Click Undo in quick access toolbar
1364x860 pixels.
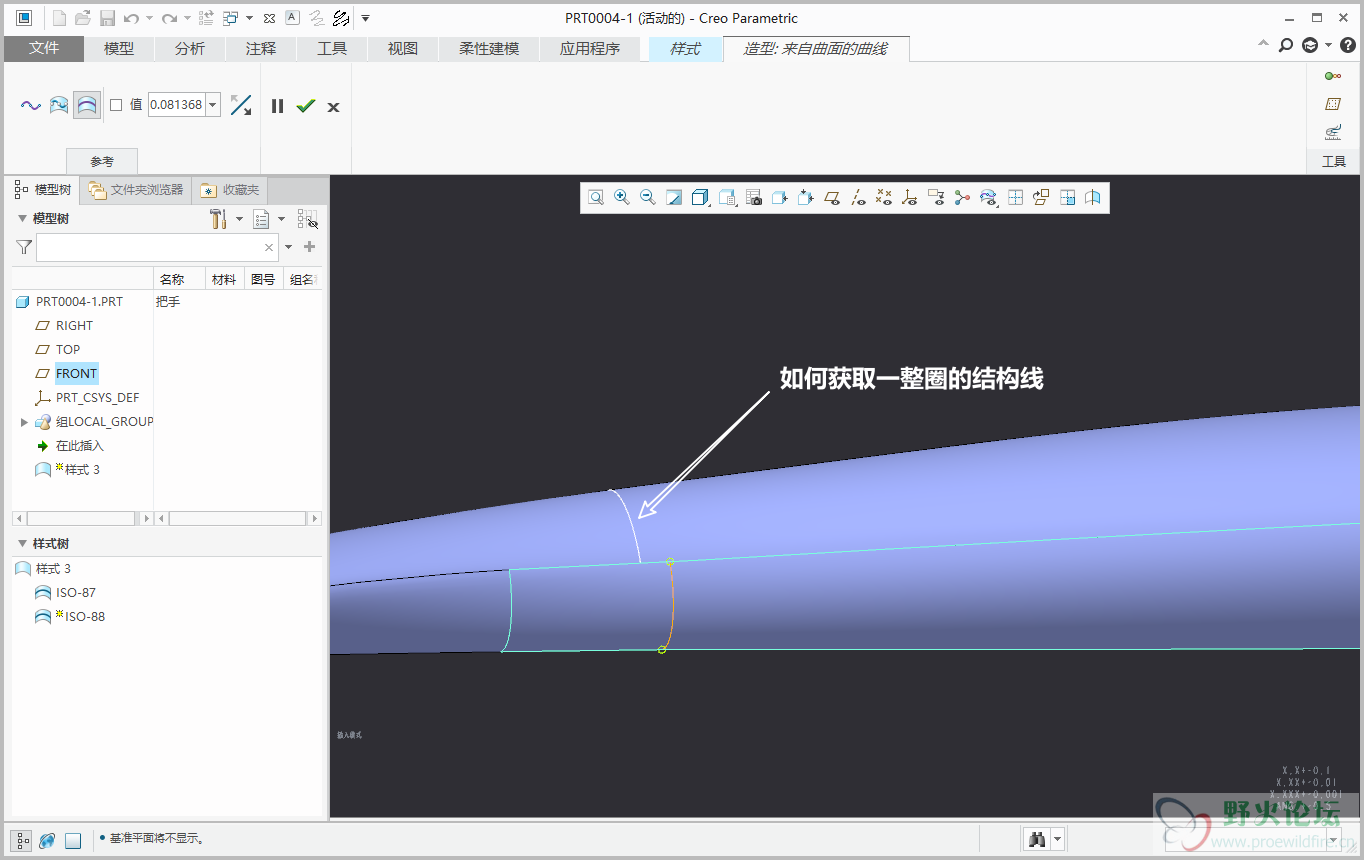coord(131,18)
